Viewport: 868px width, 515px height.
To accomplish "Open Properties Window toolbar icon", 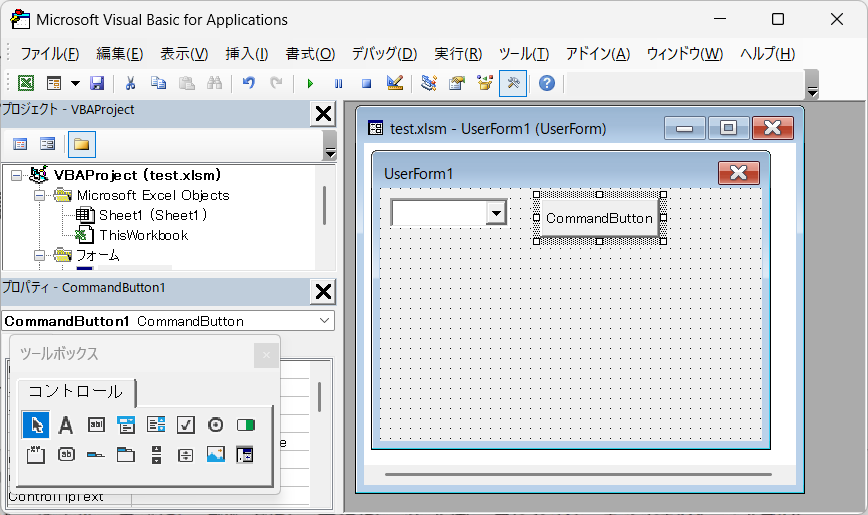I will 457,83.
